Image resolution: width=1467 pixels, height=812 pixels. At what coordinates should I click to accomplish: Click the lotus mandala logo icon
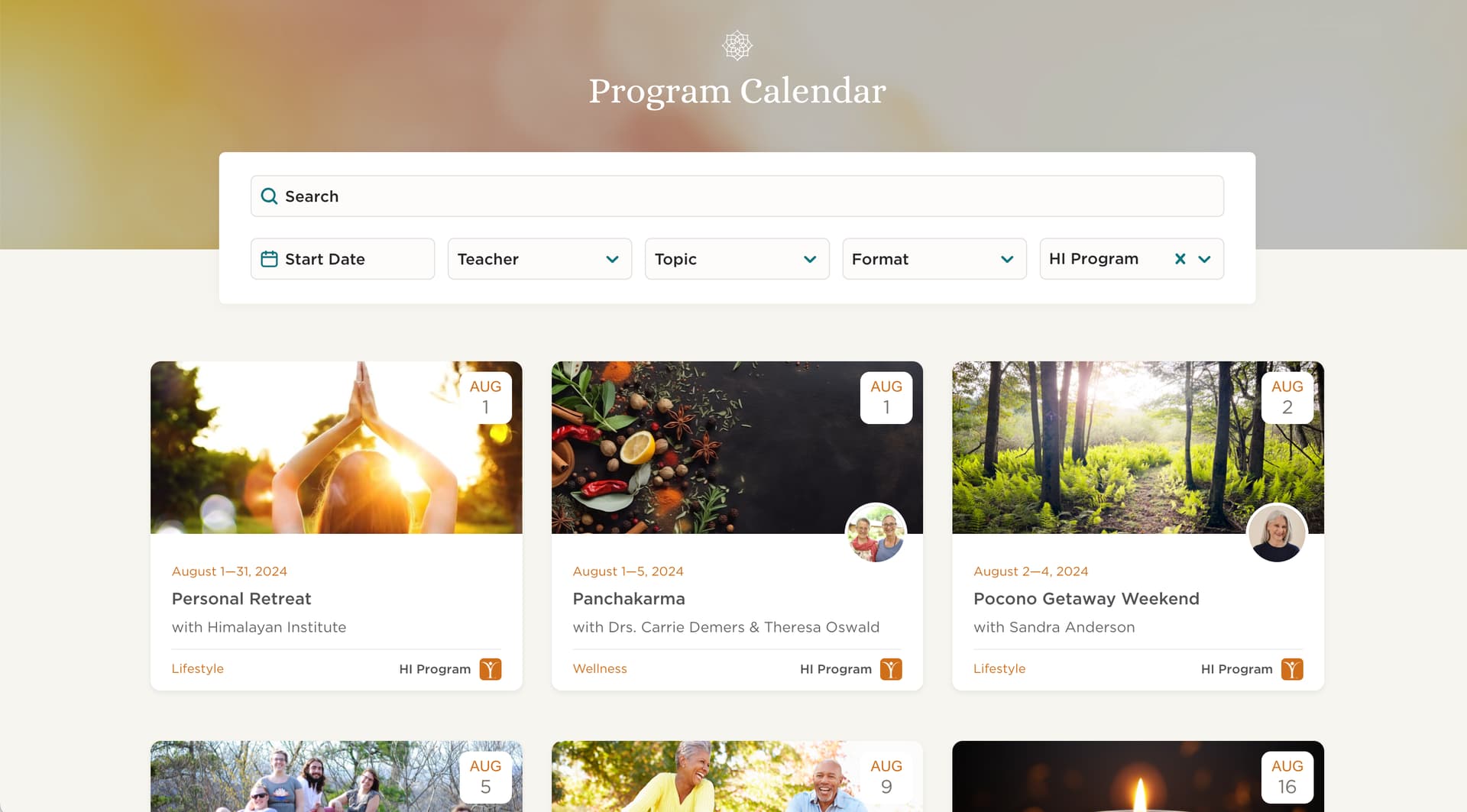click(737, 45)
